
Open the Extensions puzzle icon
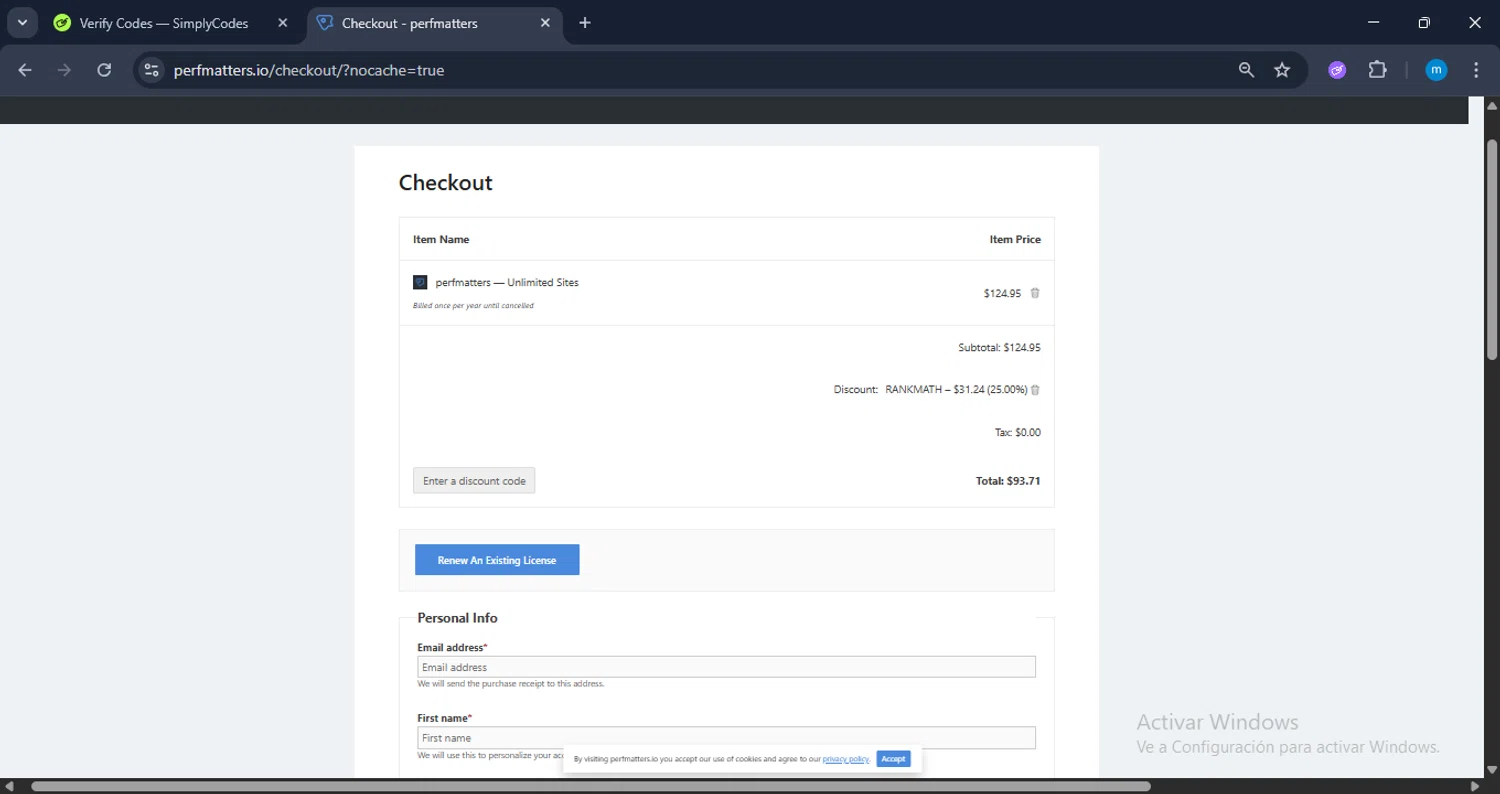1378,70
